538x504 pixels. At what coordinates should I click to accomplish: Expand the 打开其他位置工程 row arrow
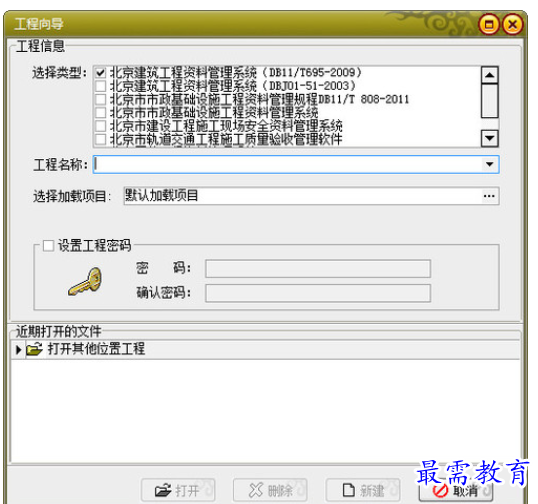[19, 350]
